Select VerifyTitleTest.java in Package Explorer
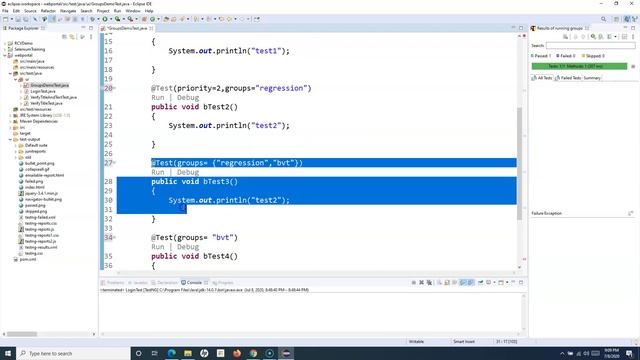The image size is (640, 360). [46, 103]
